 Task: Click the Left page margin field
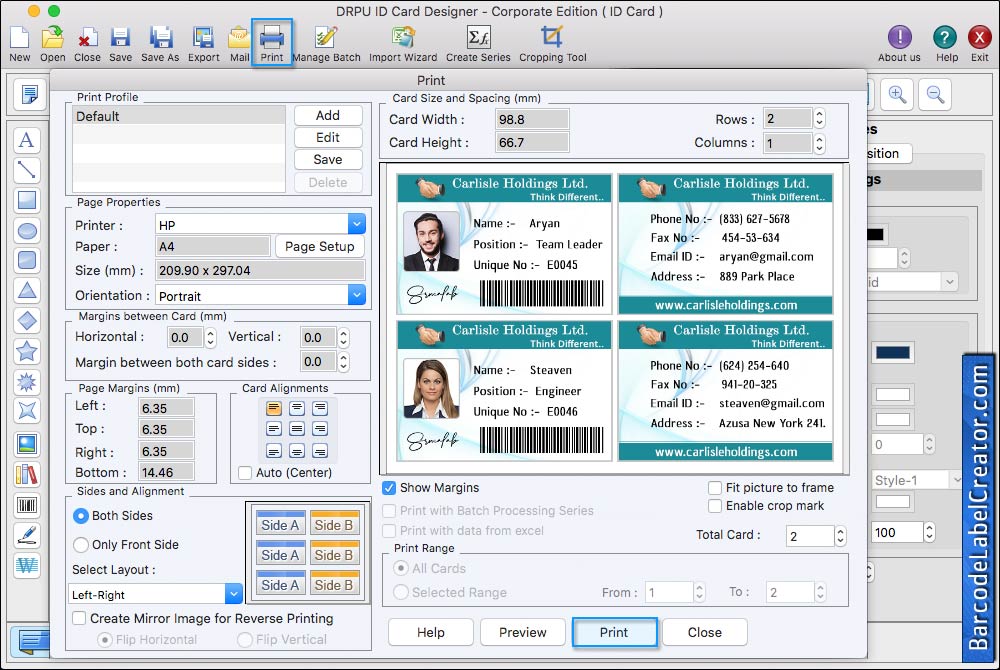tap(166, 408)
